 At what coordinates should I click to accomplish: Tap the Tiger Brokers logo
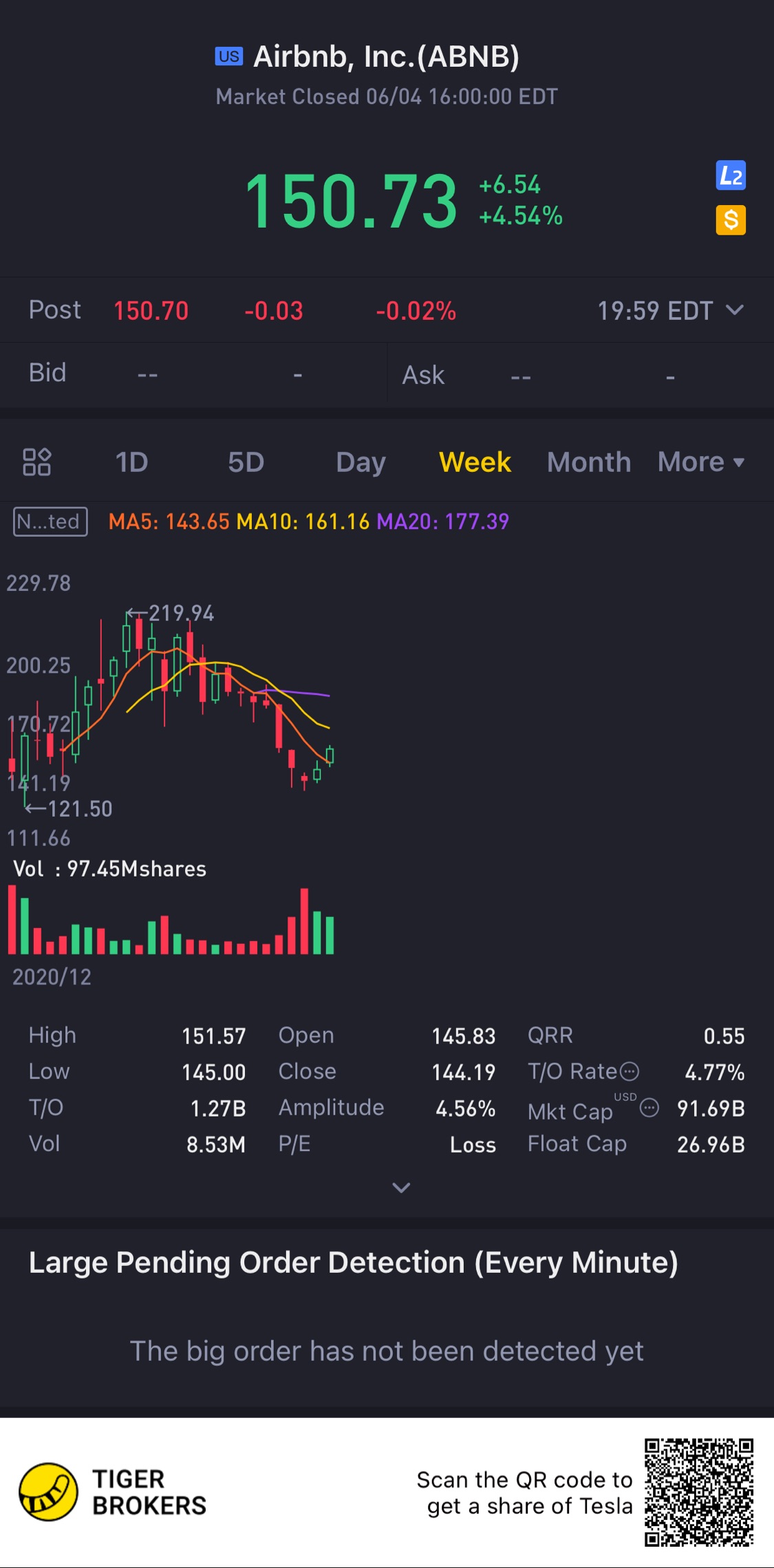point(114,1492)
